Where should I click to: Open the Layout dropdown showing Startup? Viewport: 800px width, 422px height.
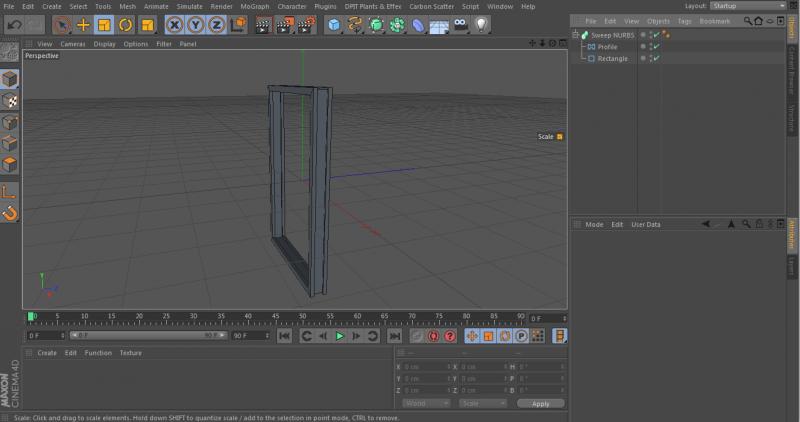click(747, 6)
